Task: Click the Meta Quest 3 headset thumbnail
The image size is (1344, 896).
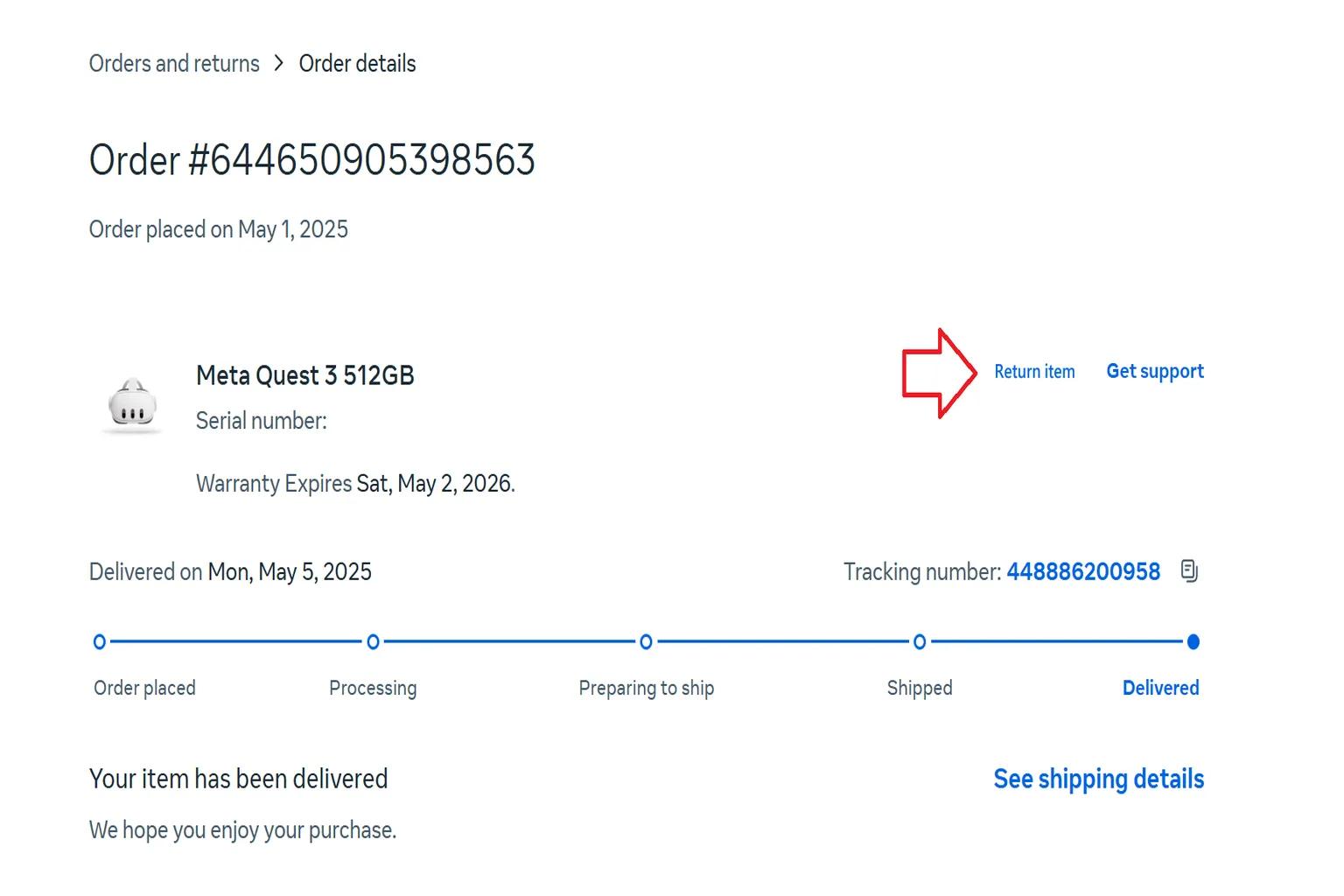Action: (x=132, y=406)
